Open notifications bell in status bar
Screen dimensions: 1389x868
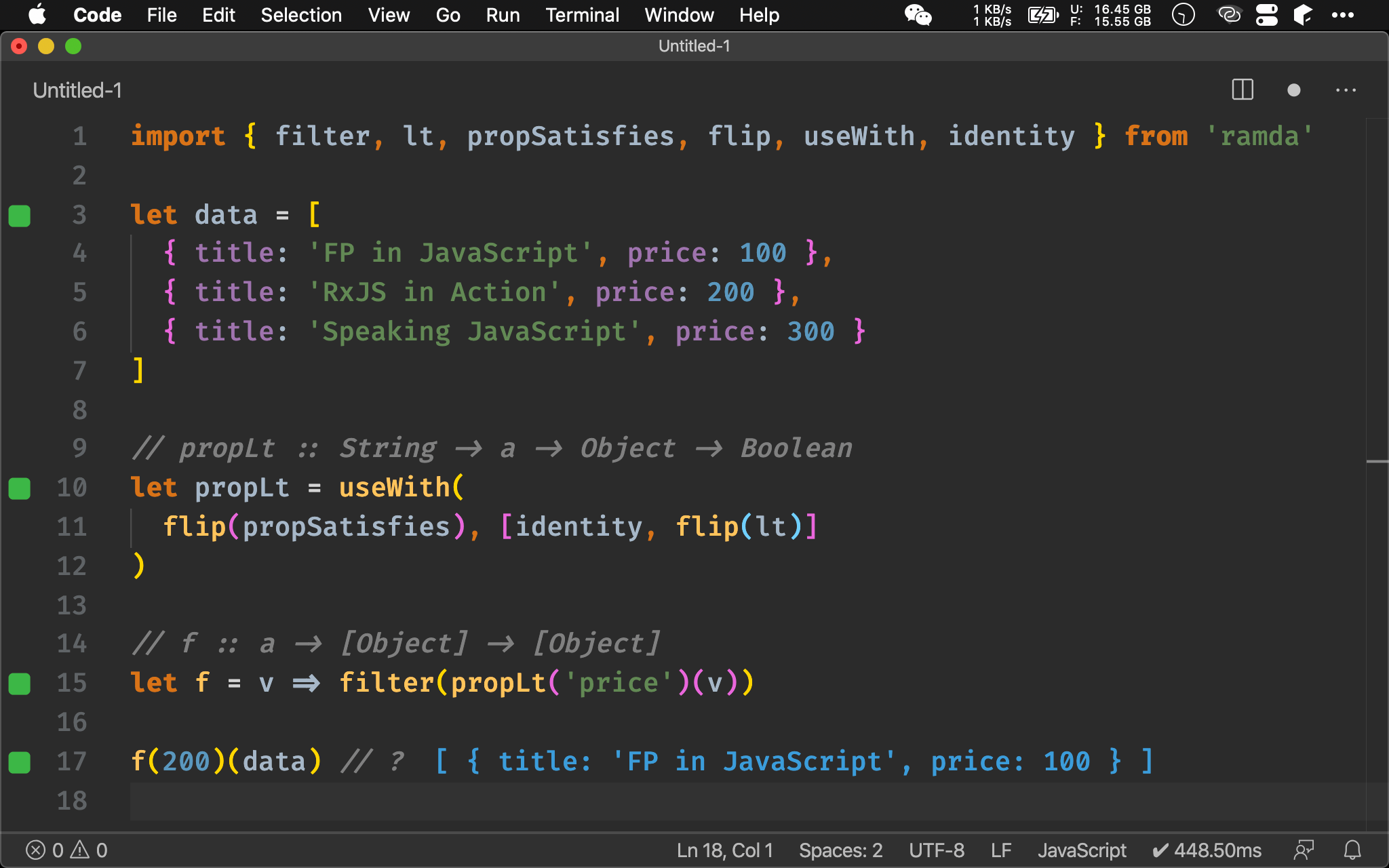coord(1352,850)
